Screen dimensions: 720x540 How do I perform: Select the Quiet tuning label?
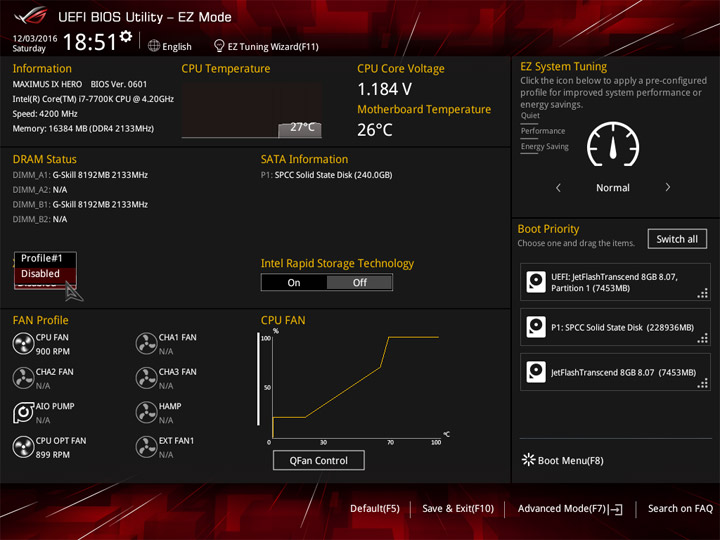(530, 115)
